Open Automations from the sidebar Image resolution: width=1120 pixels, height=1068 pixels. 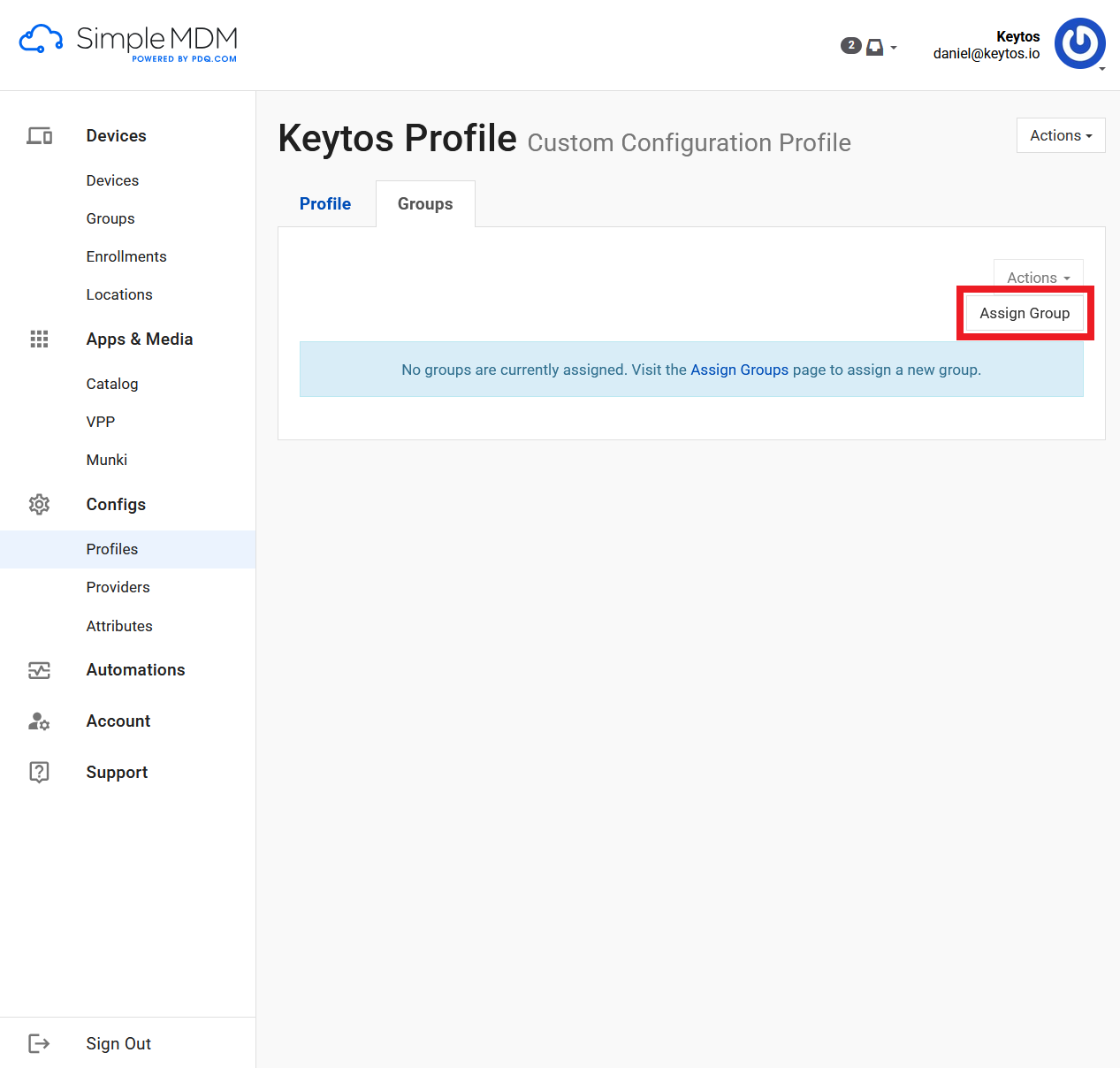(135, 670)
